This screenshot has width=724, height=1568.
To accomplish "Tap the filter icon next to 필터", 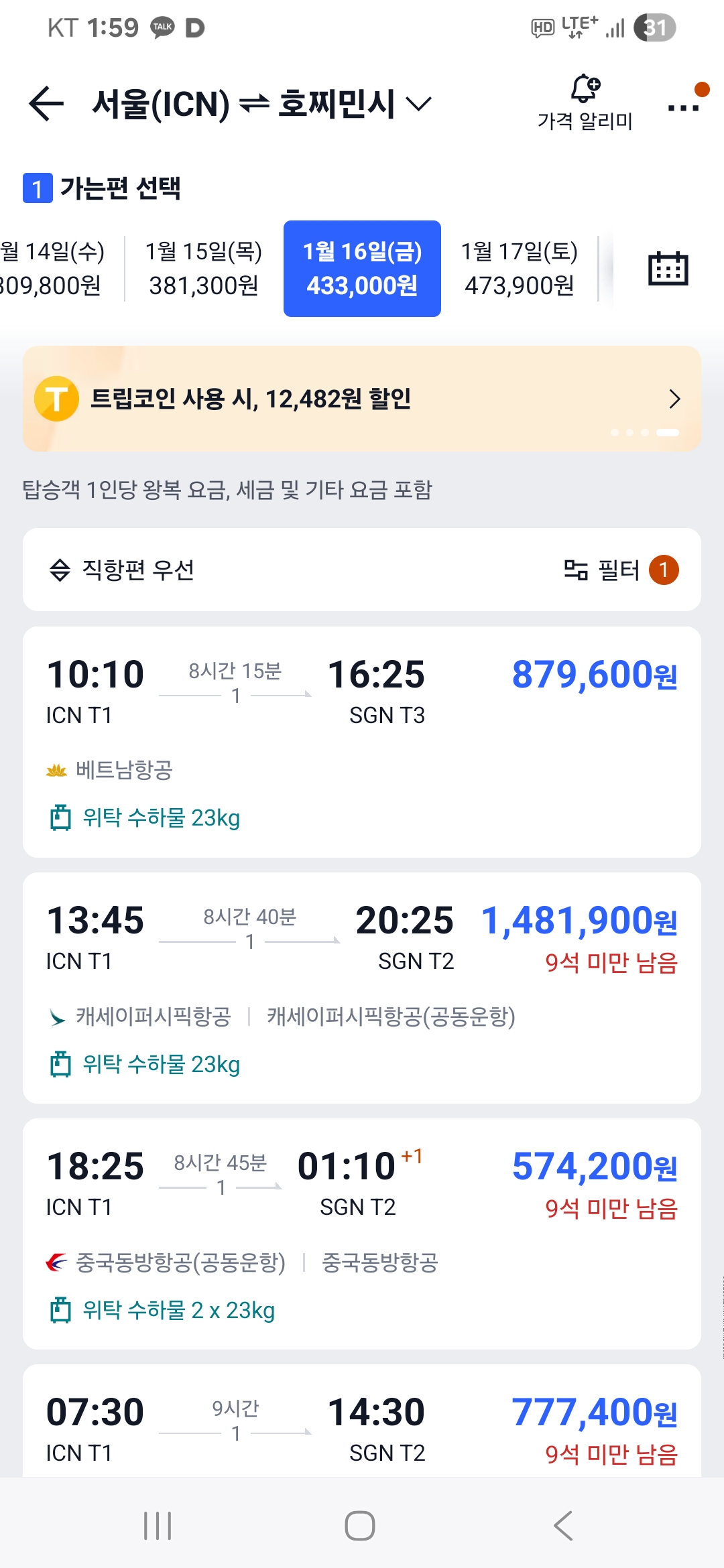I will point(576,570).
